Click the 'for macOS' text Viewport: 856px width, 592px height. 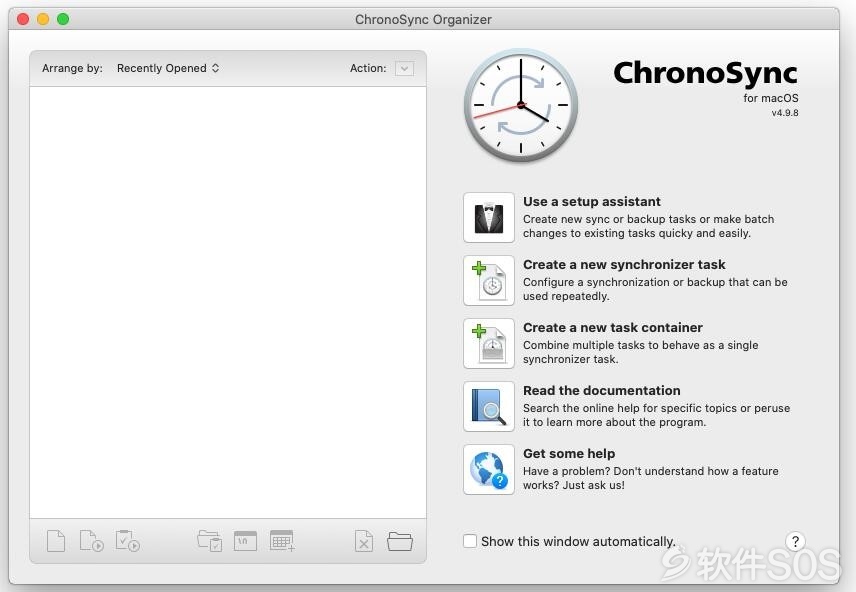(771, 98)
